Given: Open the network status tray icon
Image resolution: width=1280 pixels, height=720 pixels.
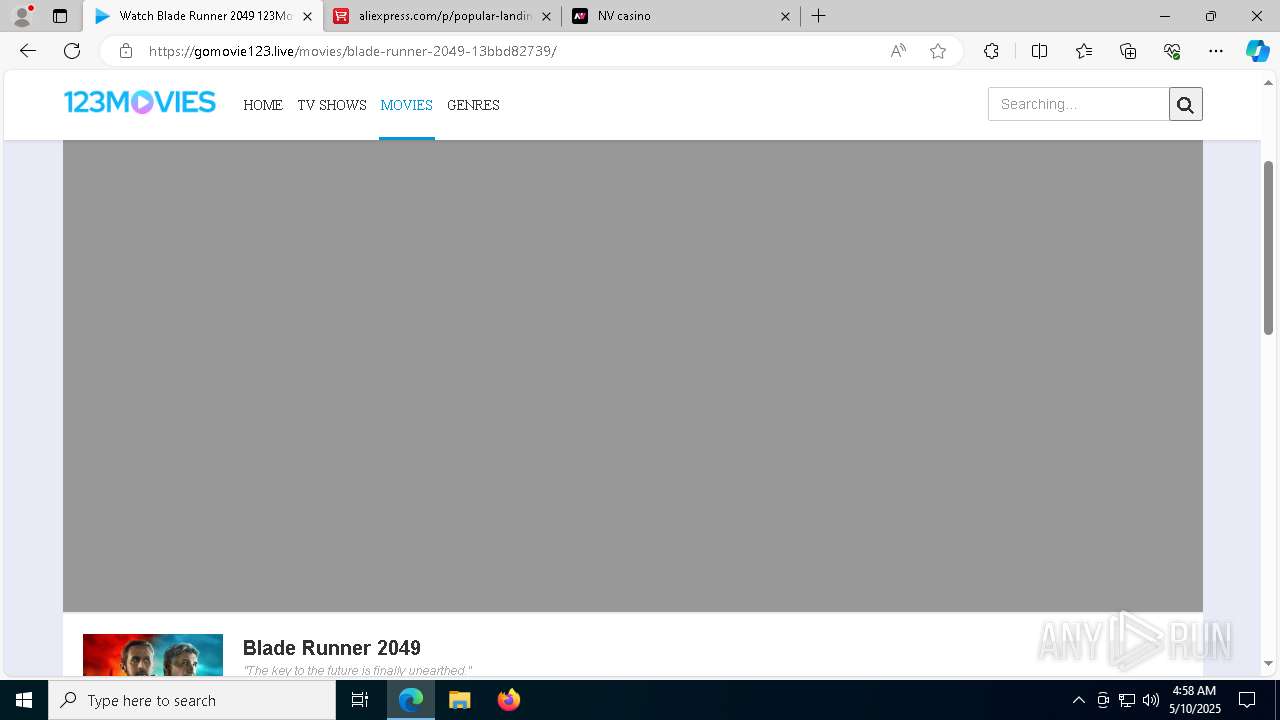Looking at the screenshot, I should tap(1127, 700).
